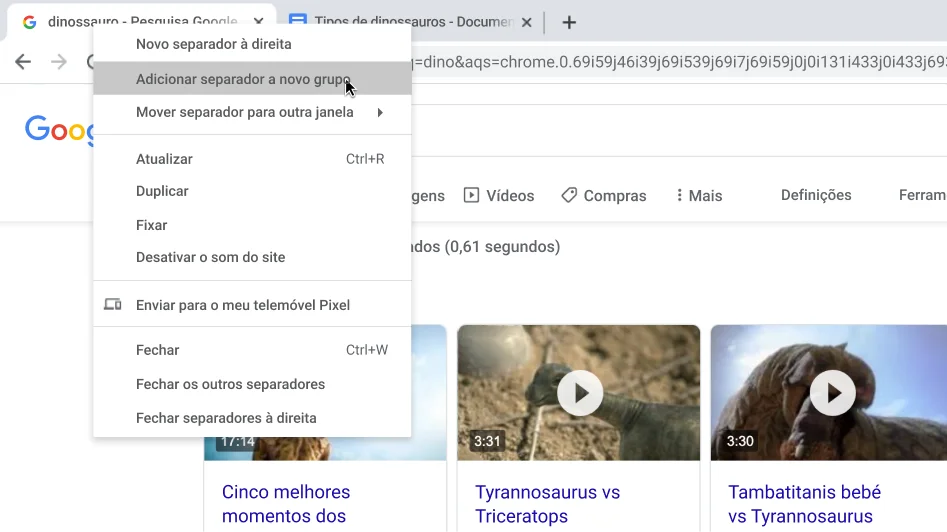Screen dimensions: 947x532
Task: Choose Adicionar separador a novo grupo
Action: click(x=243, y=79)
